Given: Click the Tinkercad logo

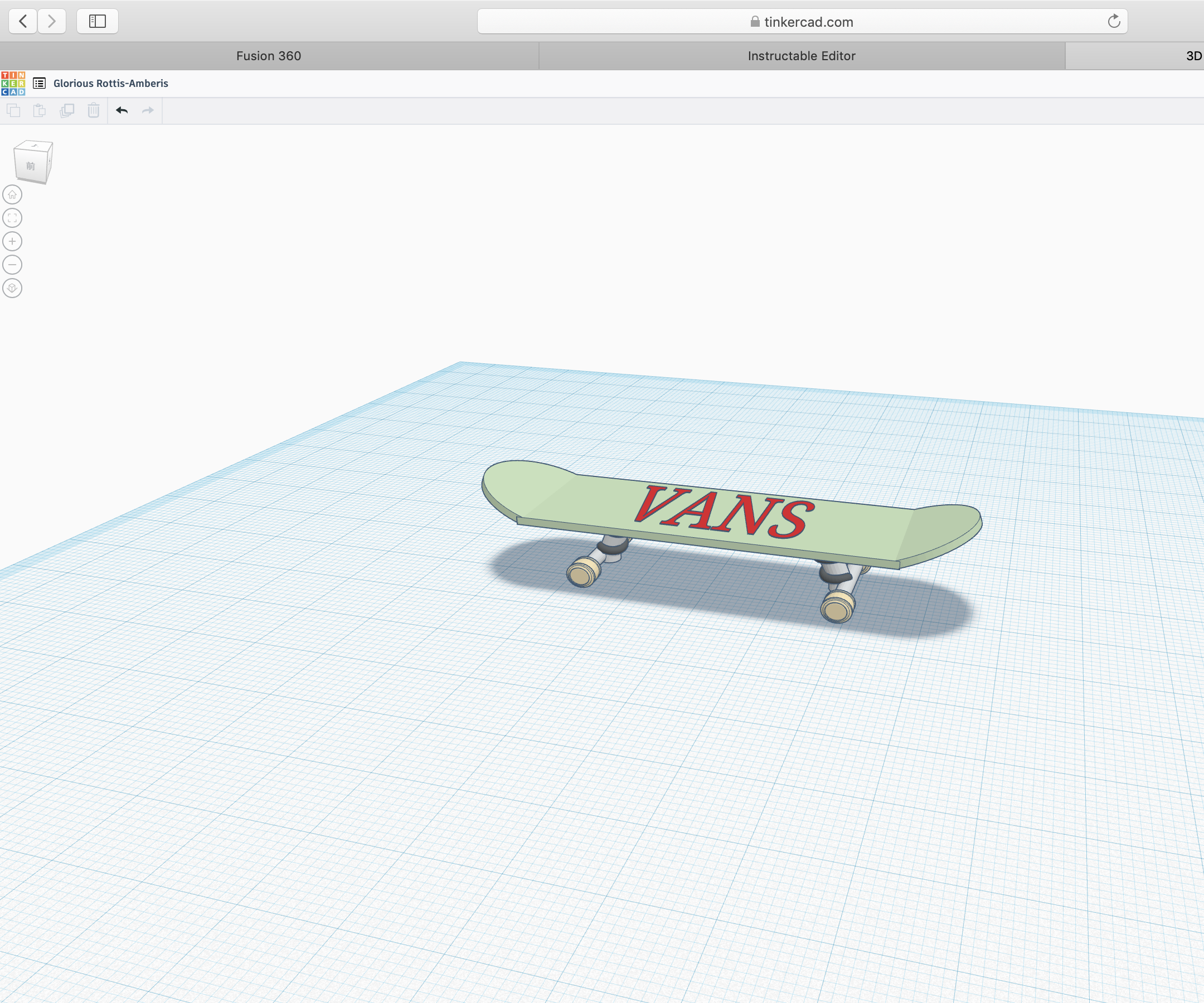Looking at the screenshot, I should pos(14,83).
